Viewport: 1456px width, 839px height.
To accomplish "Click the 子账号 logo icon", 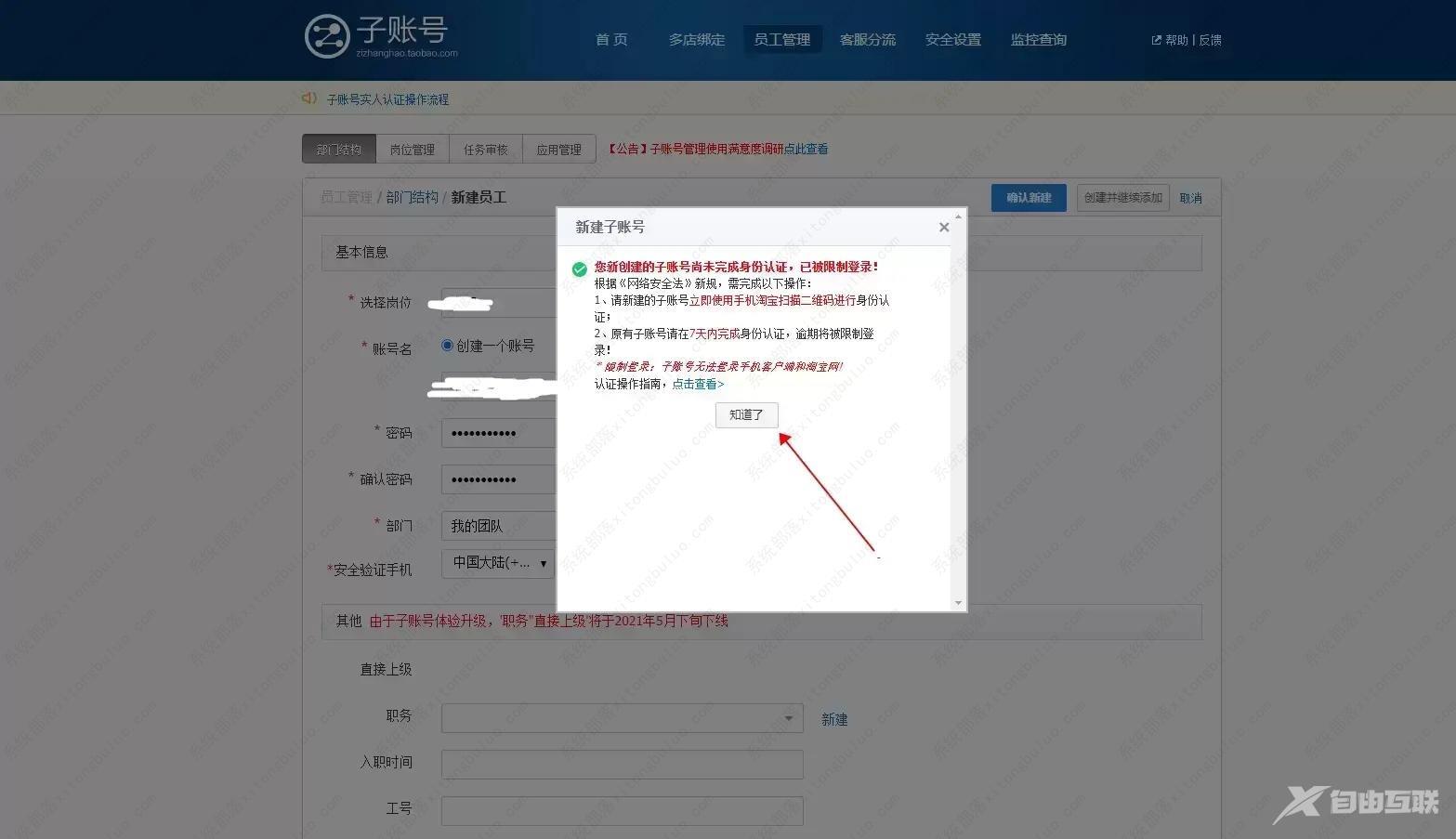I will [x=327, y=35].
